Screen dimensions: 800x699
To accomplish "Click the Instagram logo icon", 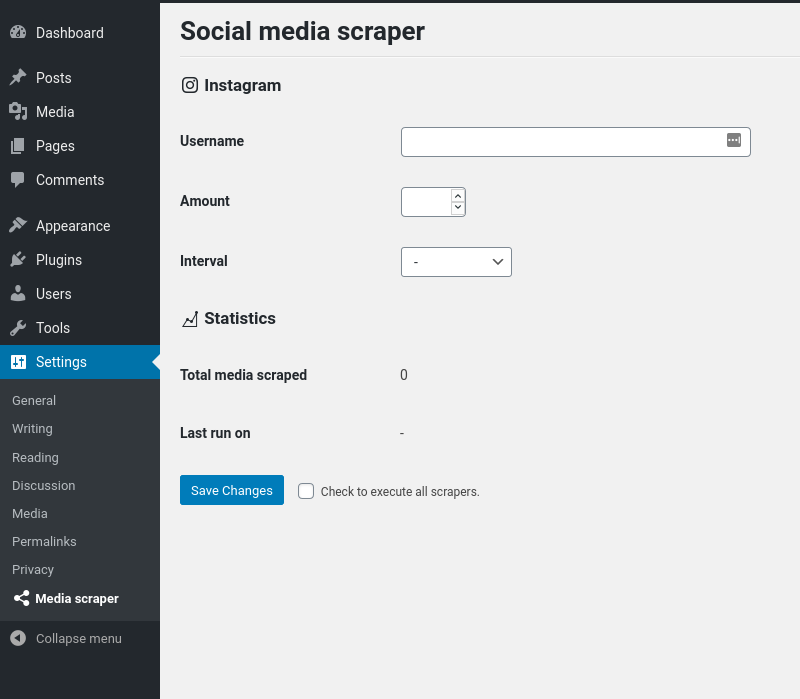I will (x=190, y=85).
